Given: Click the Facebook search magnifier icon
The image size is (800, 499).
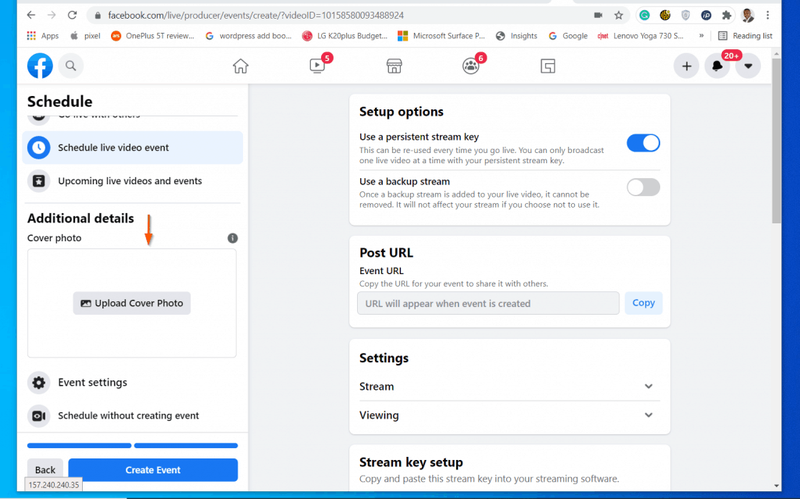Looking at the screenshot, I should [x=71, y=66].
